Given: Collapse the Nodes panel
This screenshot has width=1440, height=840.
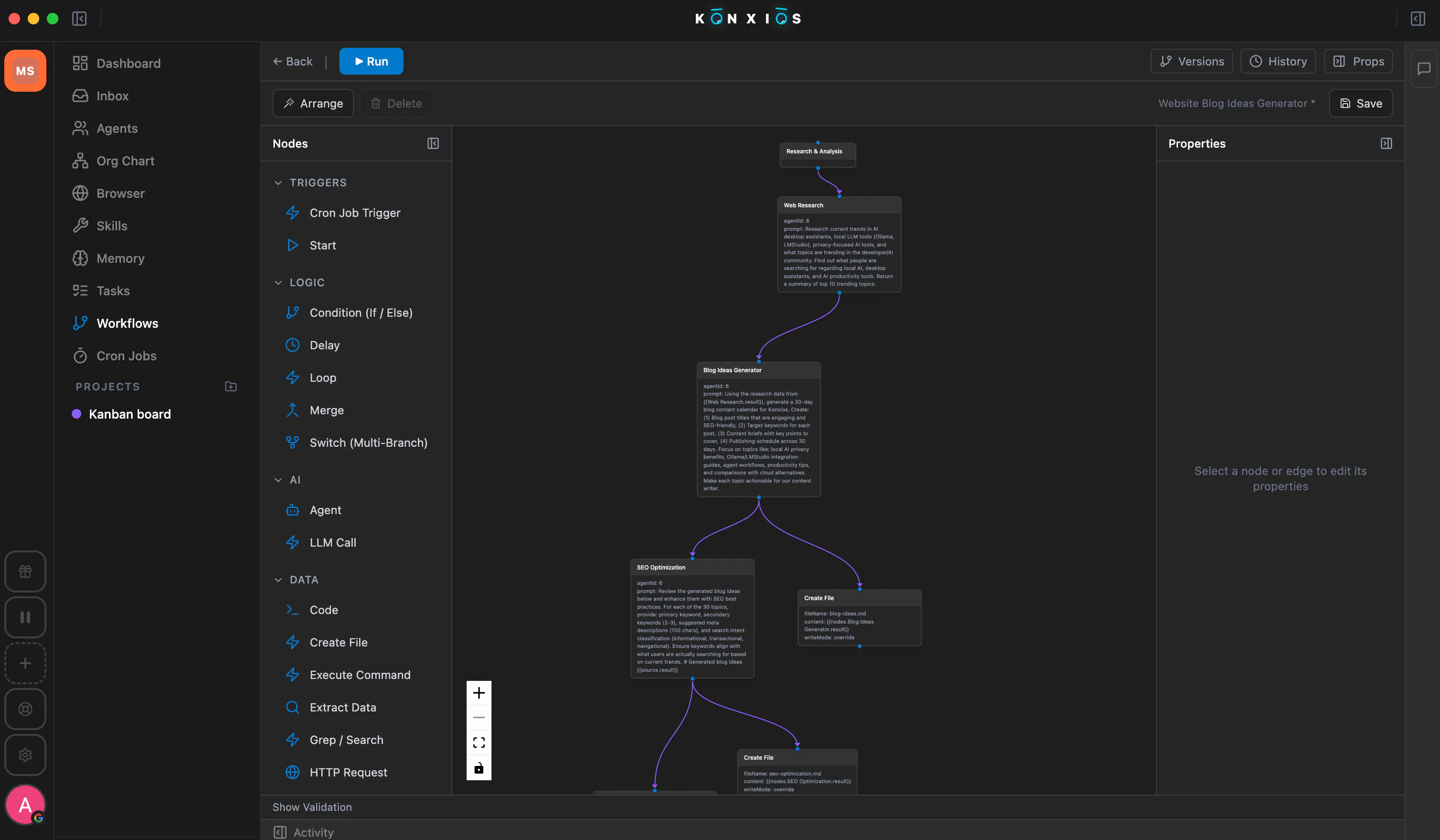Looking at the screenshot, I should [x=433, y=143].
